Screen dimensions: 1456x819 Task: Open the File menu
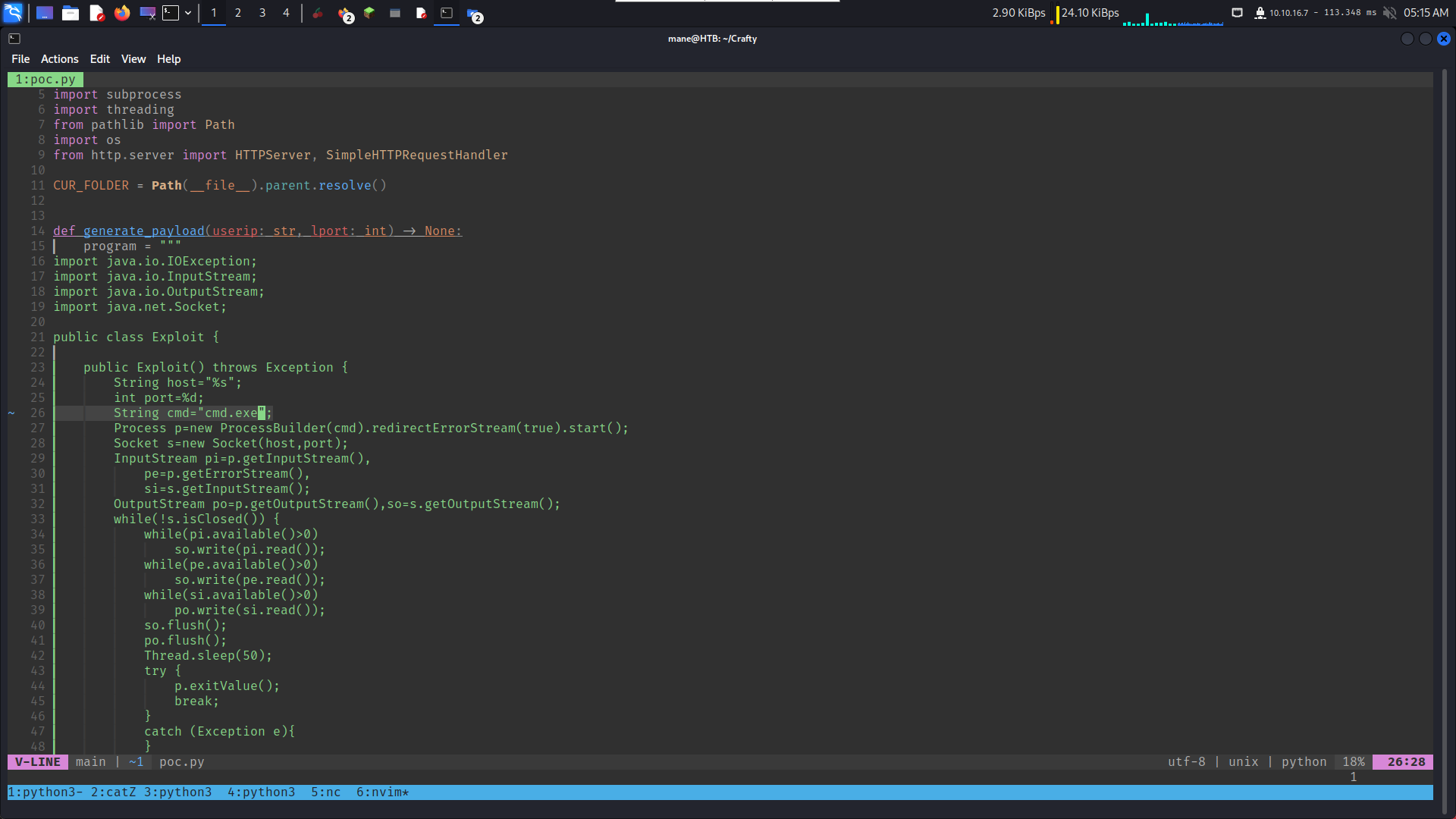click(20, 59)
